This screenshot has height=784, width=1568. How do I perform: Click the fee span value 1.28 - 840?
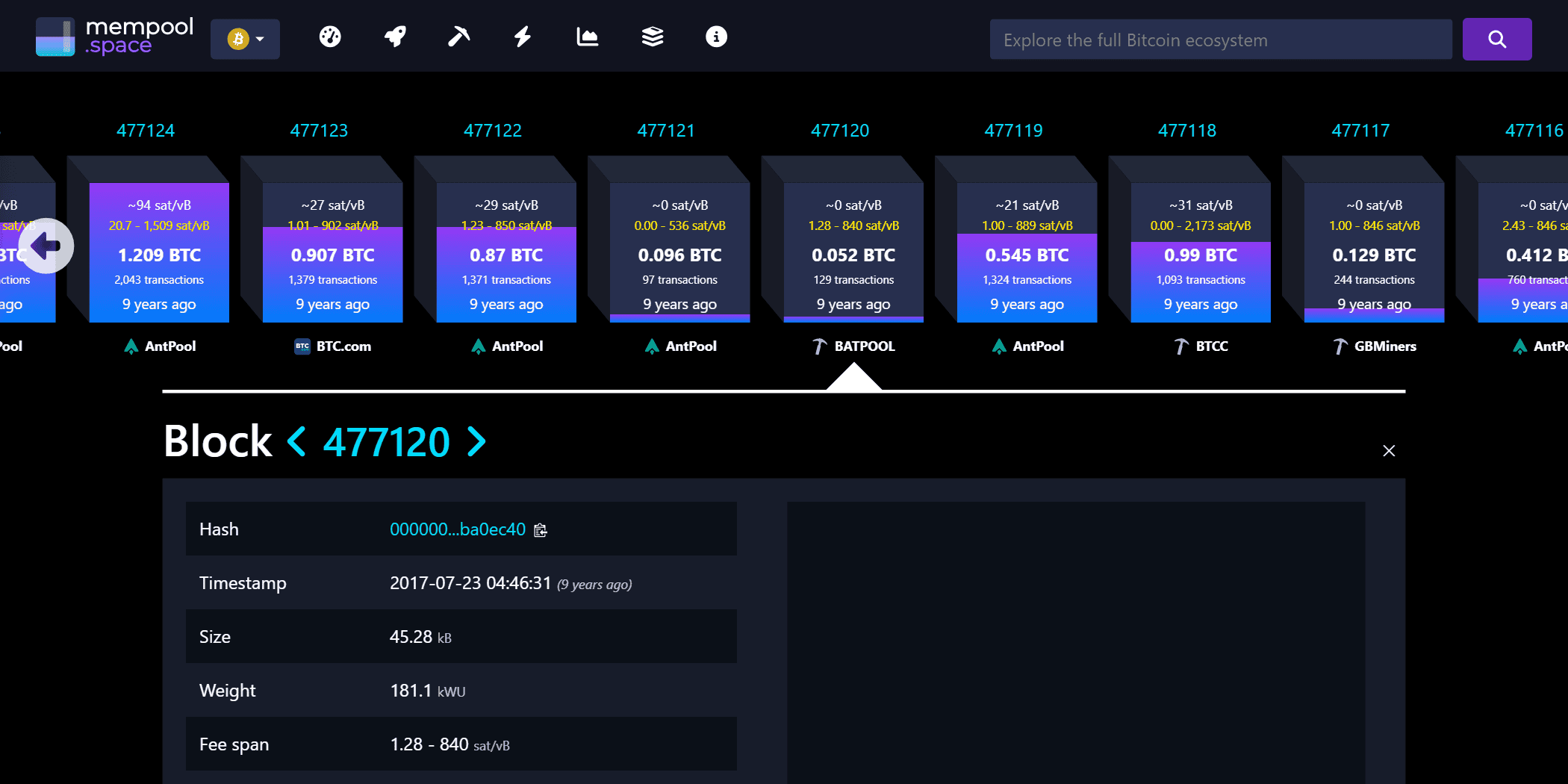[429, 744]
